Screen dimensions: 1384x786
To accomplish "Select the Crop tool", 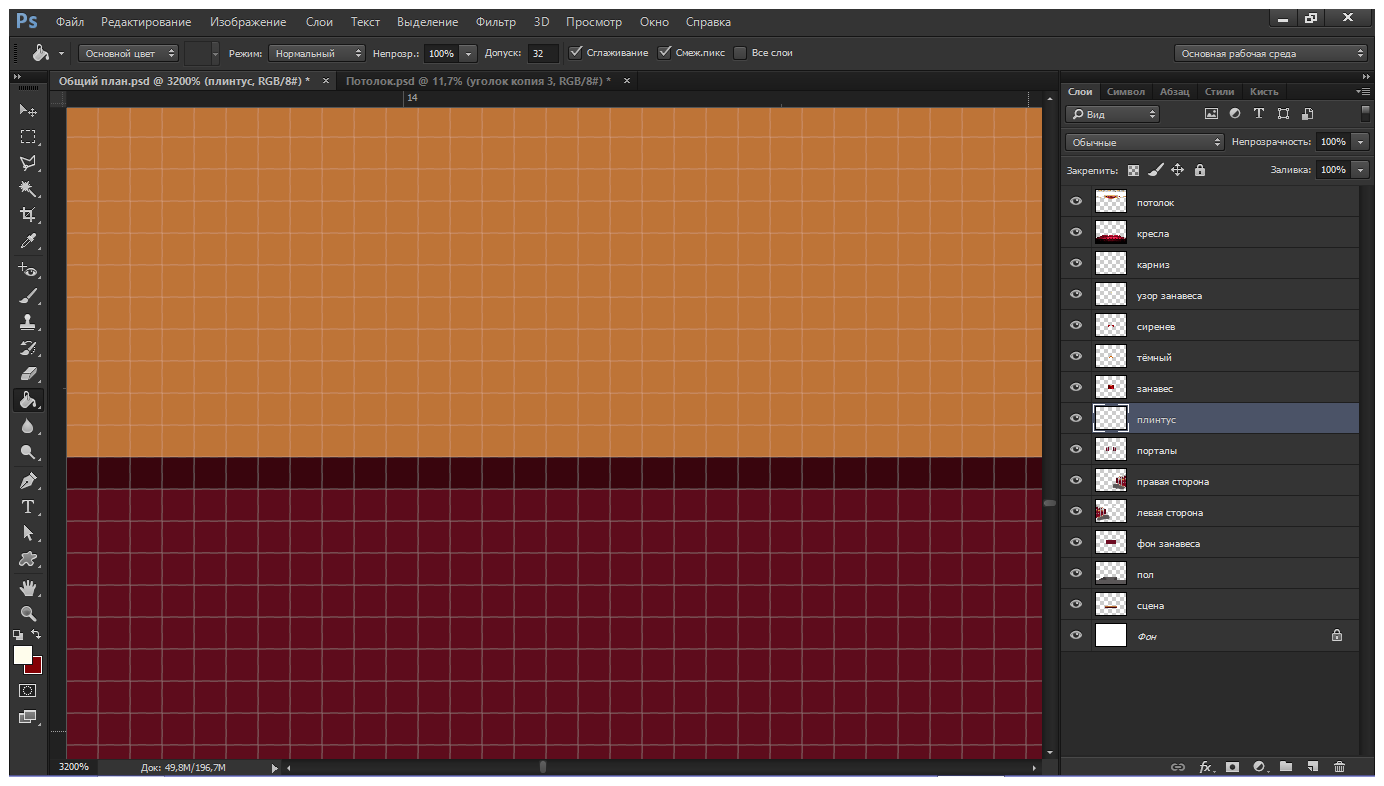I will click(28, 215).
